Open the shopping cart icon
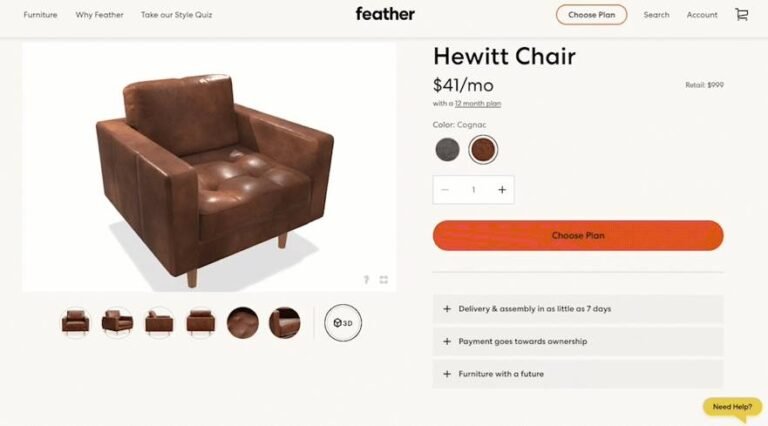The height and width of the screenshot is (426, 768). [742, 15]
